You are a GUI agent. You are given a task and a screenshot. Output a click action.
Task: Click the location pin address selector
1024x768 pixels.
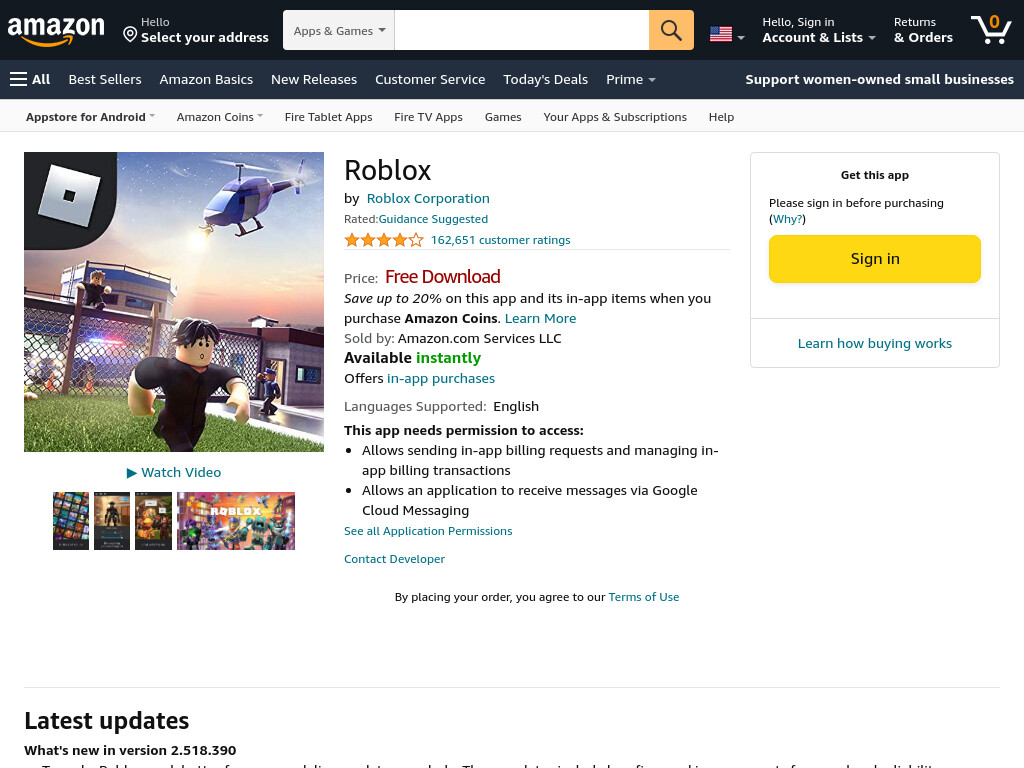pos(196,31)
